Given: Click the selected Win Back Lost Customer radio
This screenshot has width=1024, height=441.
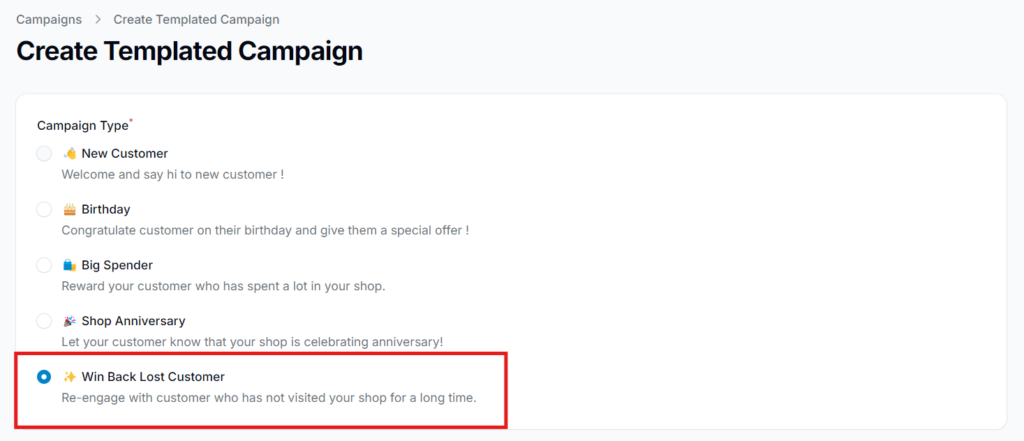Looking at the screenshot, I should tap(44, 377).
